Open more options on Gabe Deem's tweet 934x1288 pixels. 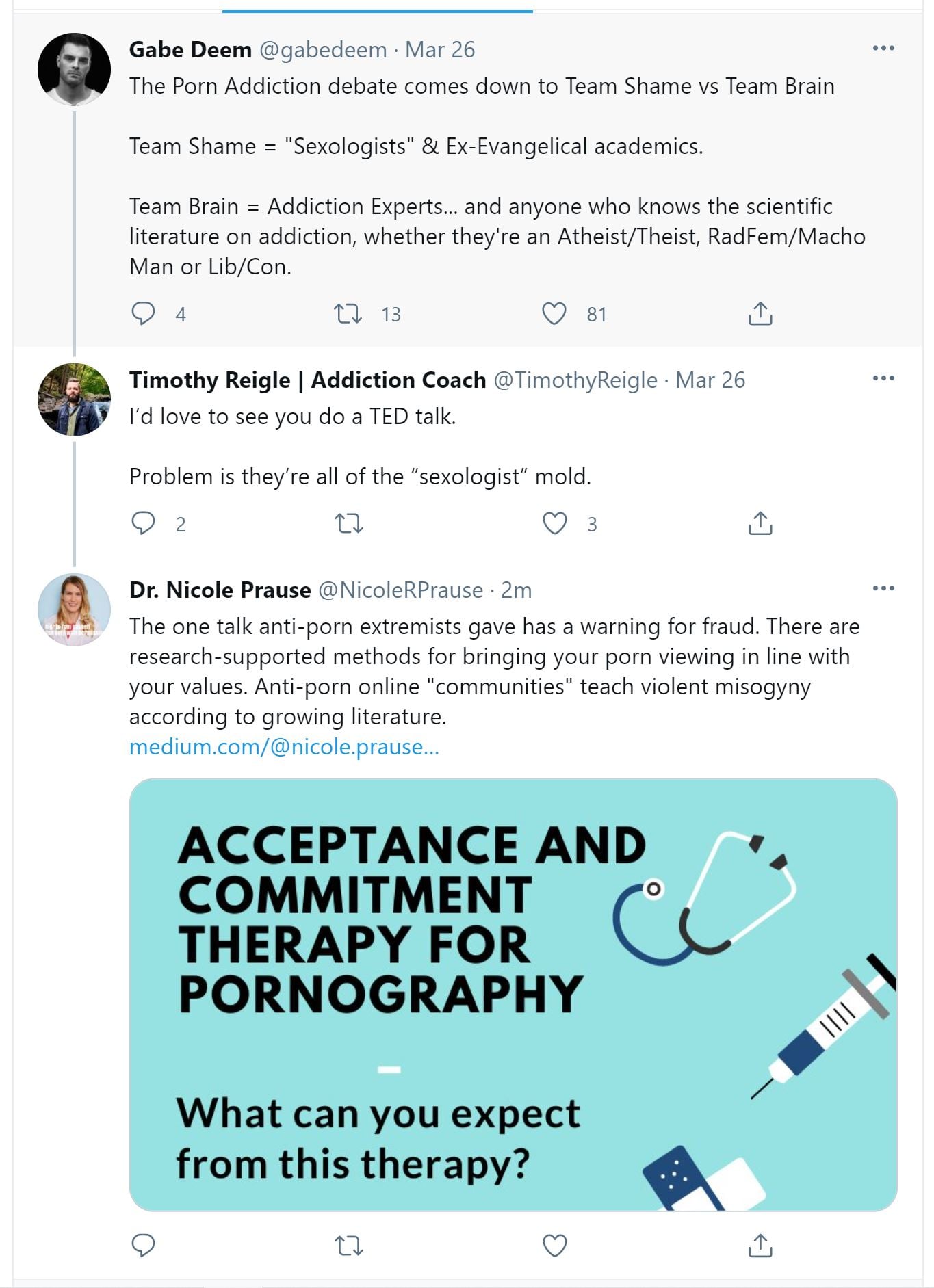[x=883, y=48]
